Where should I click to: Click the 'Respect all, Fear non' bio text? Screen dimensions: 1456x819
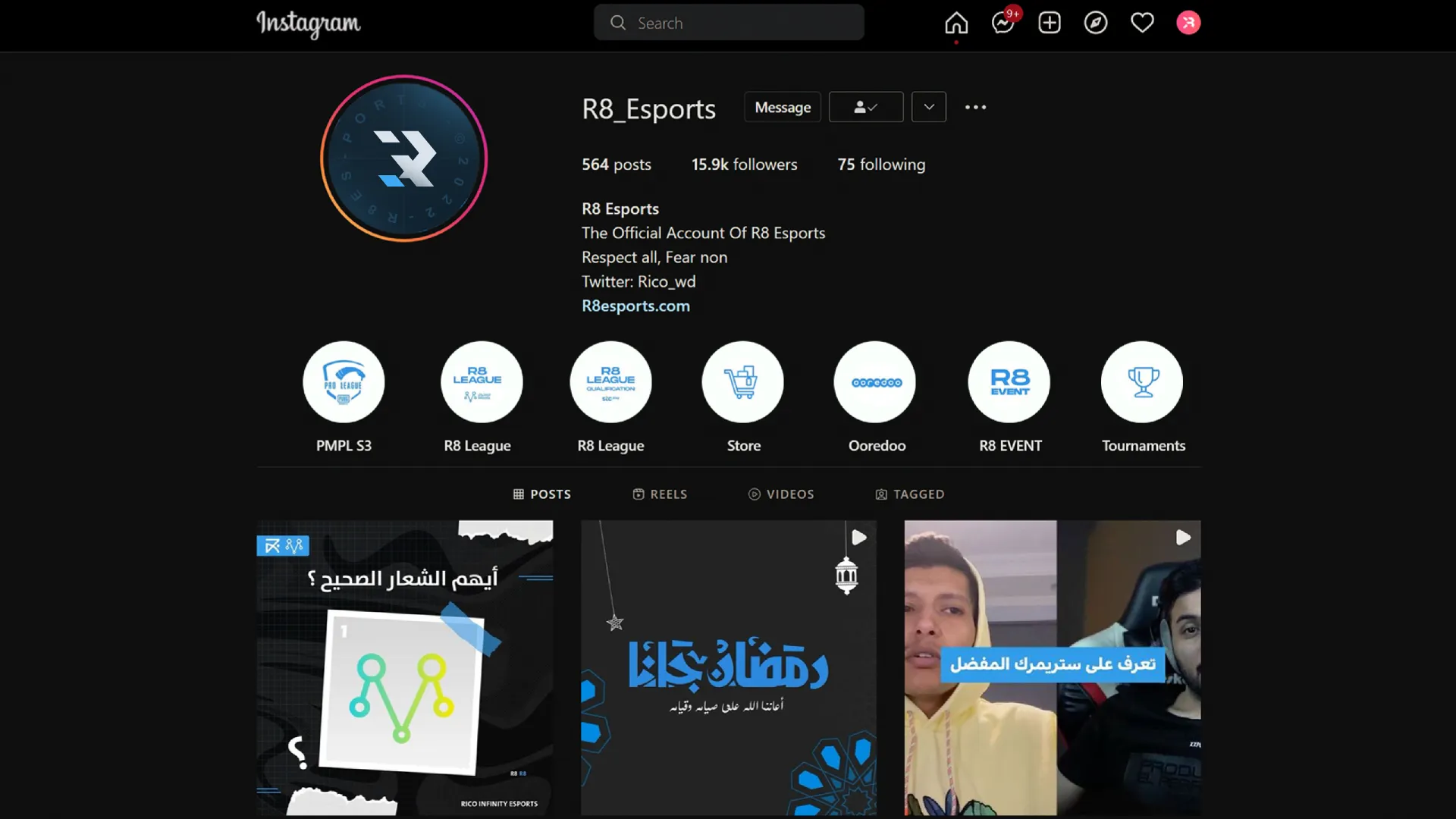[654, 257]
